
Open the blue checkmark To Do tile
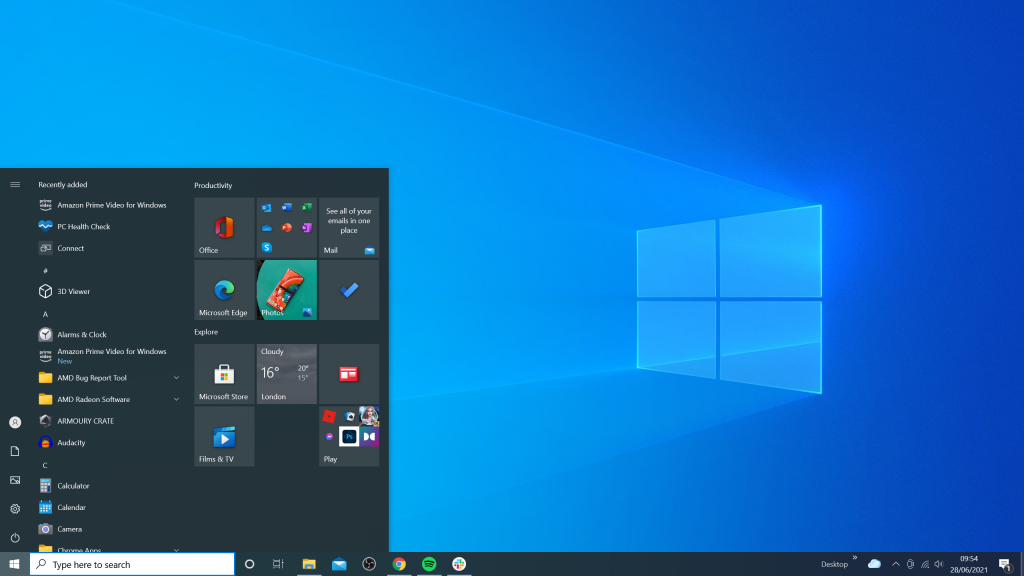coord(349,290)
